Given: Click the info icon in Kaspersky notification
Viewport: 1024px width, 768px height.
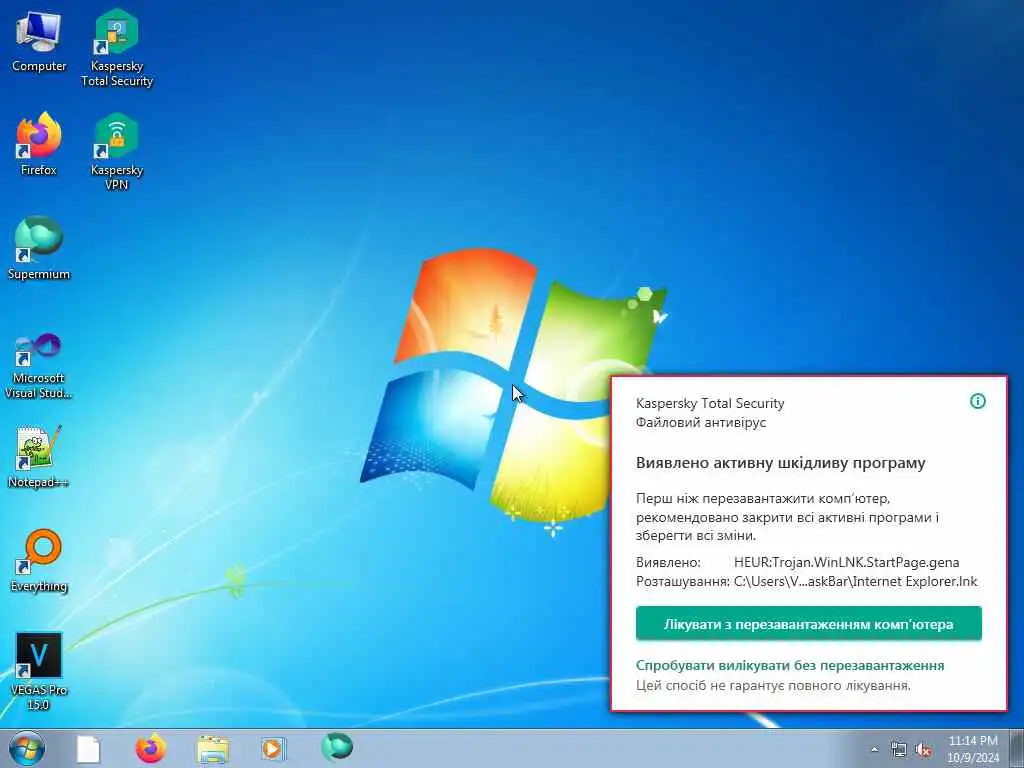Looking at the screenshot, I should [978, 401].
